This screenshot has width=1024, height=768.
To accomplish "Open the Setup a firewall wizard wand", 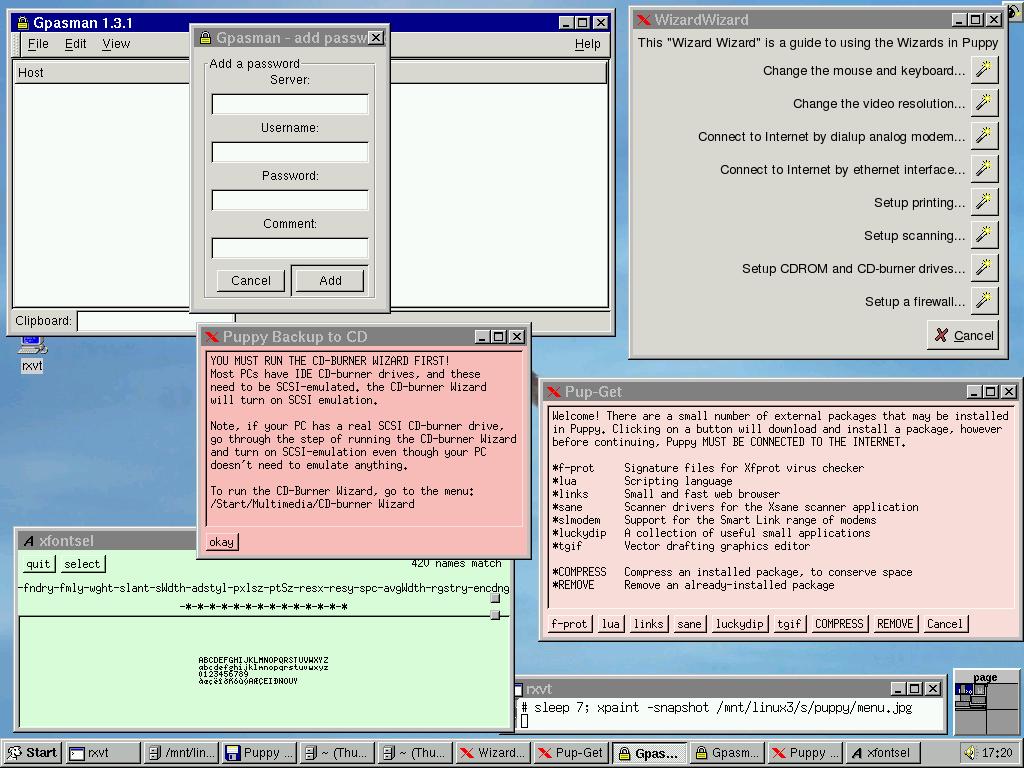I will [x=984, y=301].
